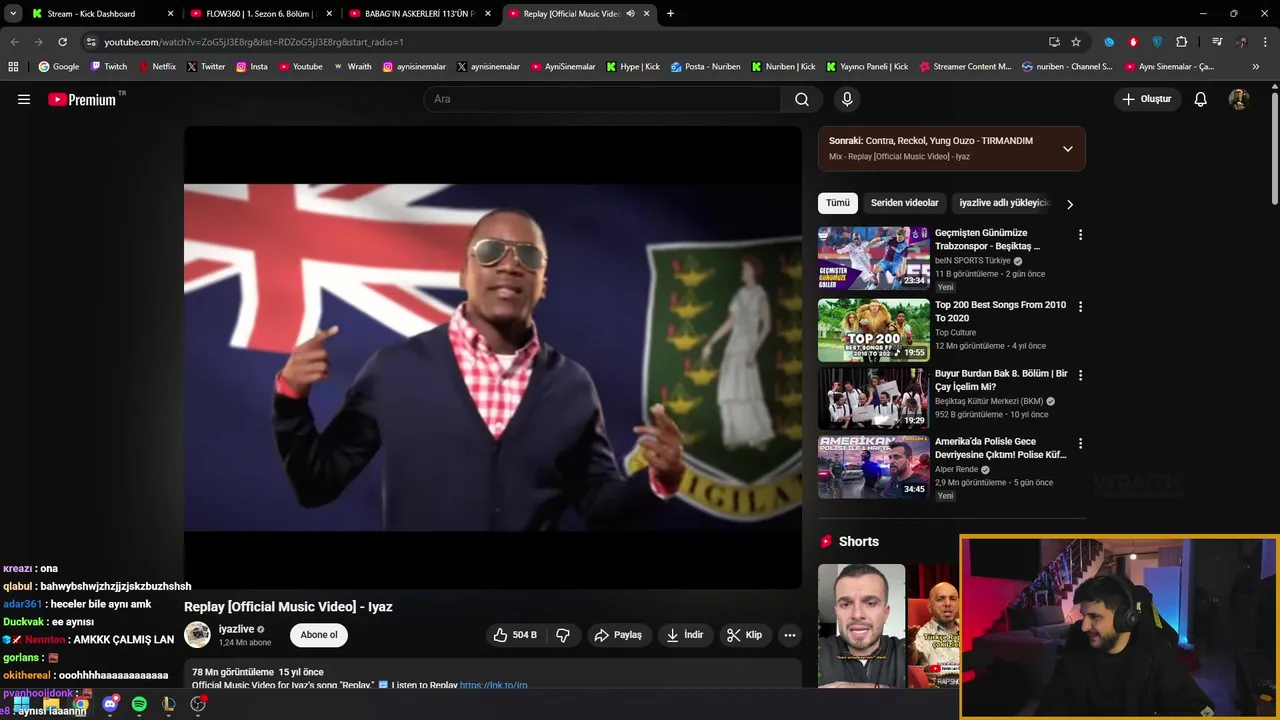
Task: Mute the Replay tab via speaker icon
Action: pos(630,14)
